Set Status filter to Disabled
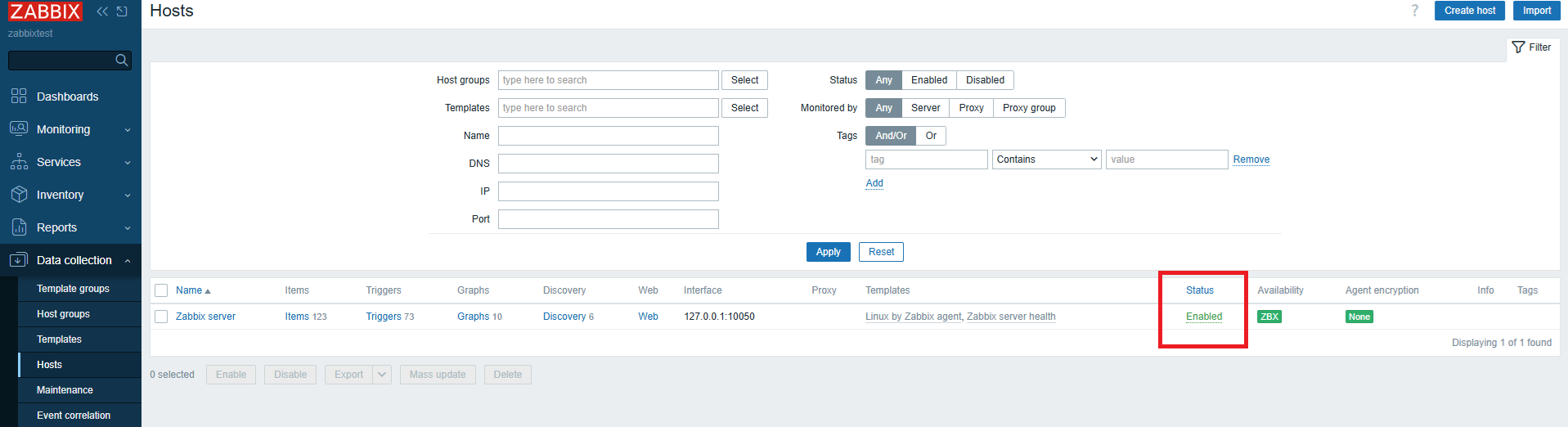The image size is (1568, 427). click(985, 80)
